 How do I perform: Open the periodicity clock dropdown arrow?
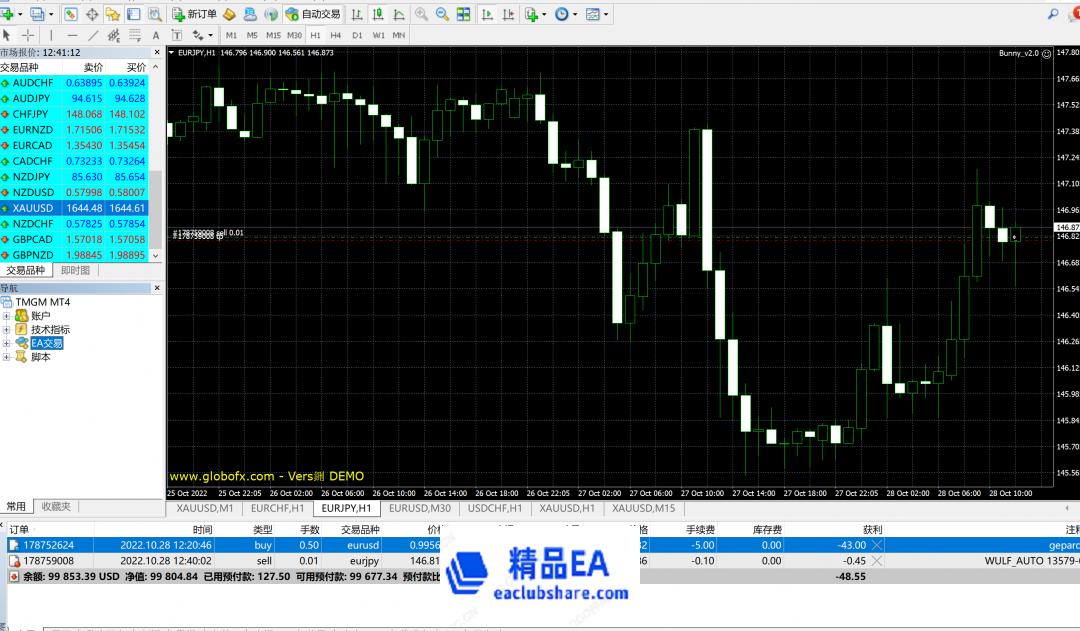click(x=574, y=14)
